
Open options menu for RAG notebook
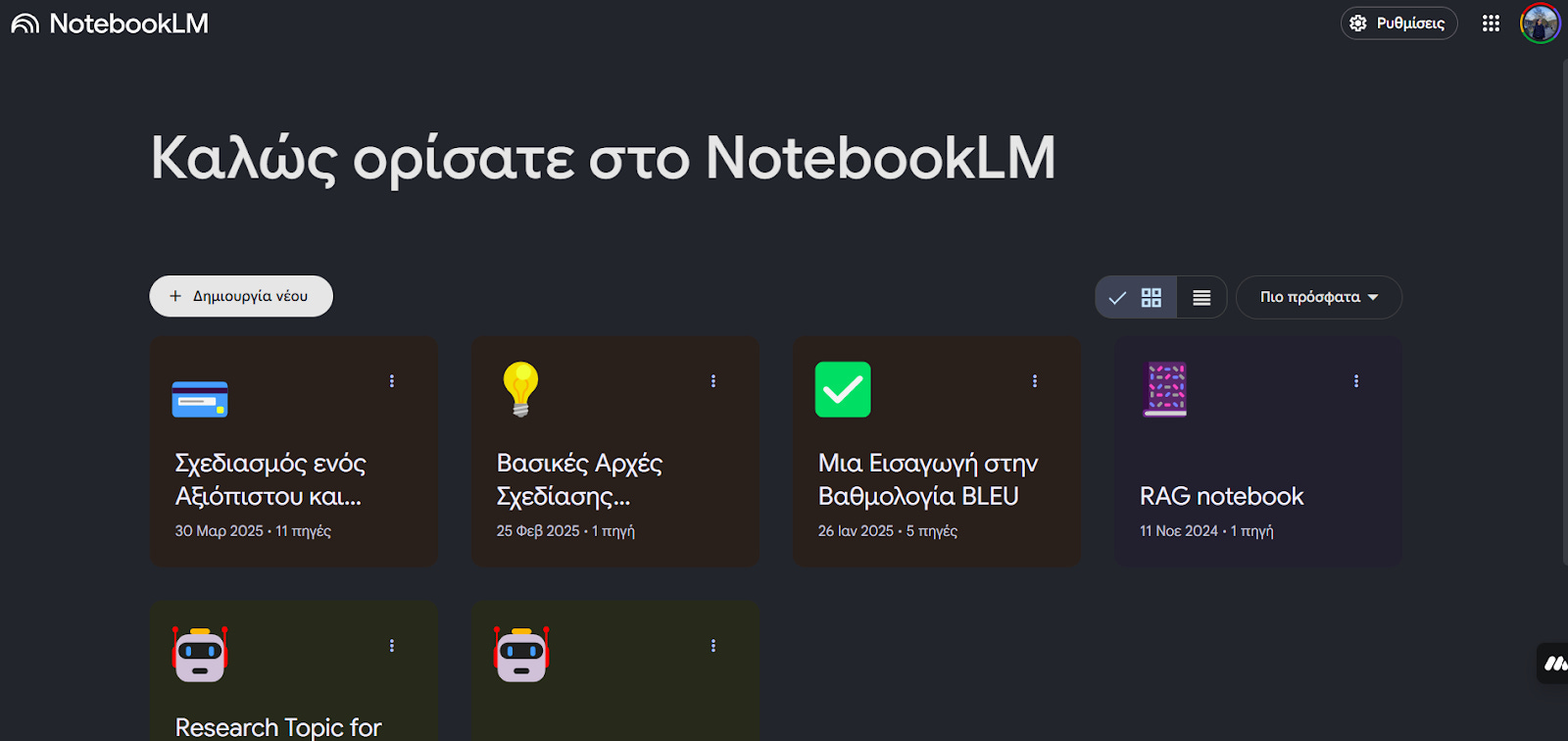(1356, 381)
